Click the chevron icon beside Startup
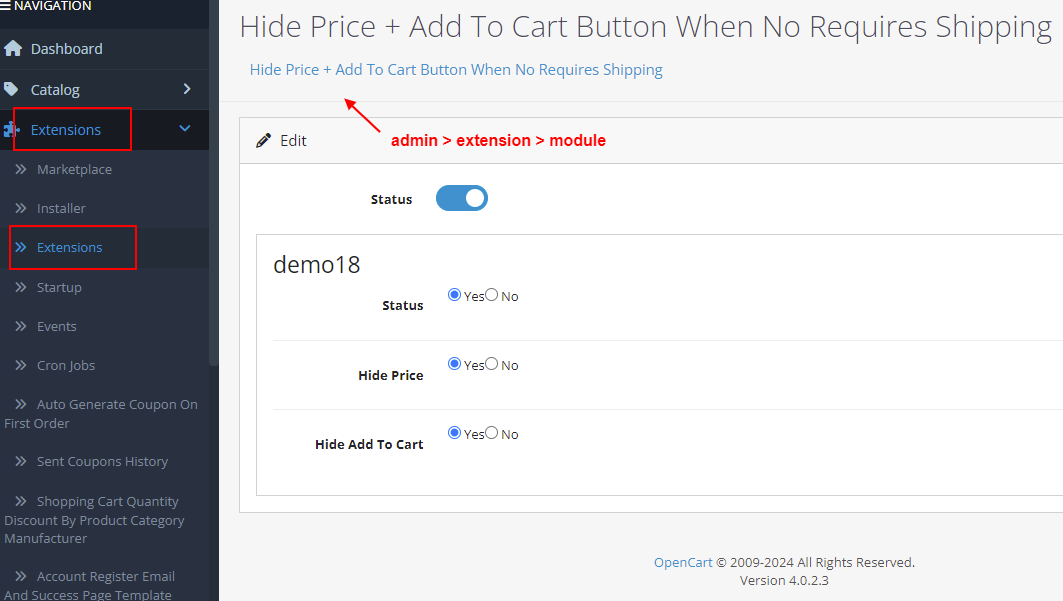The height and width of the screenshot is (601, 1063). point(21,287)
